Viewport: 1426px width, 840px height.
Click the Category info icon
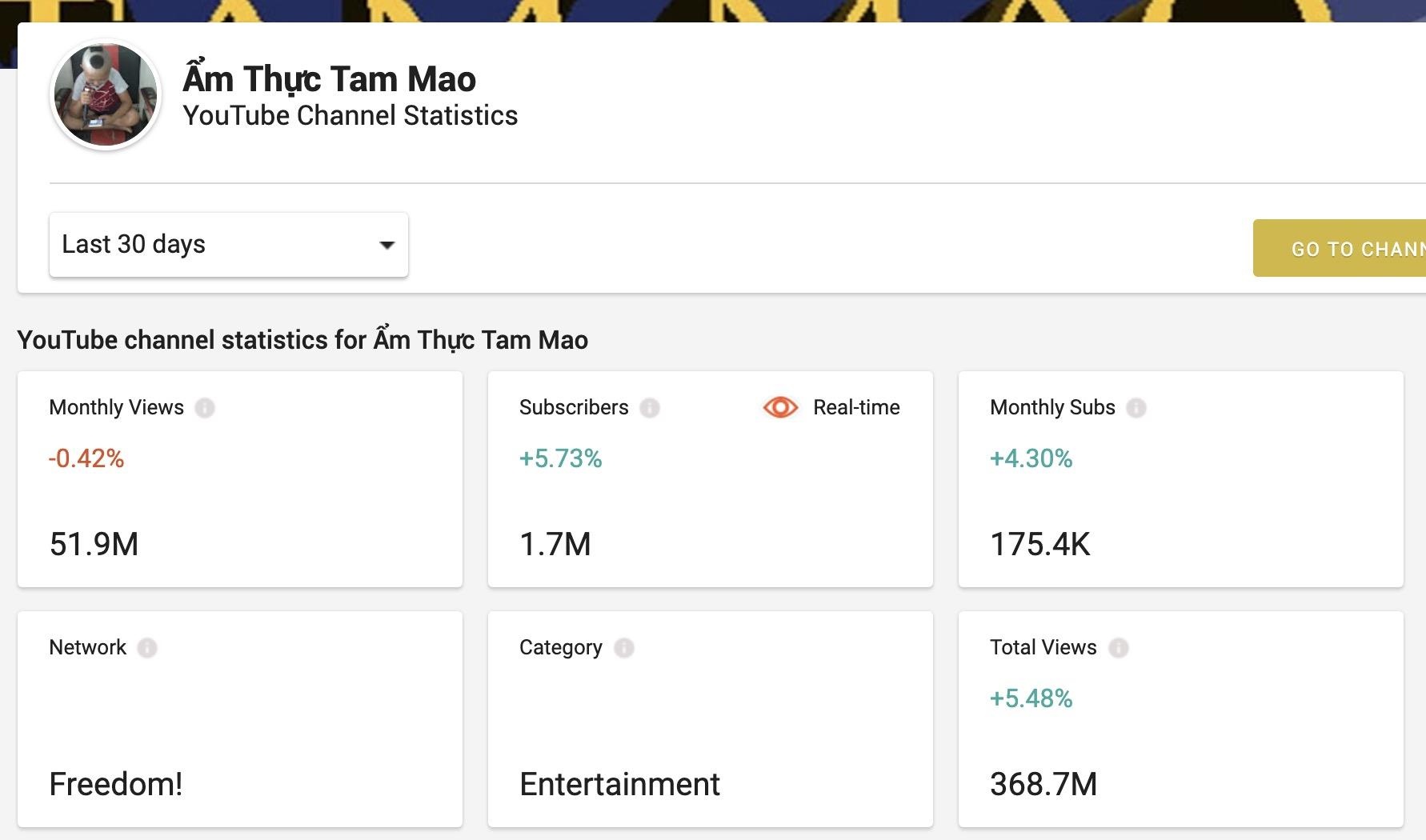tap(624, 648)
